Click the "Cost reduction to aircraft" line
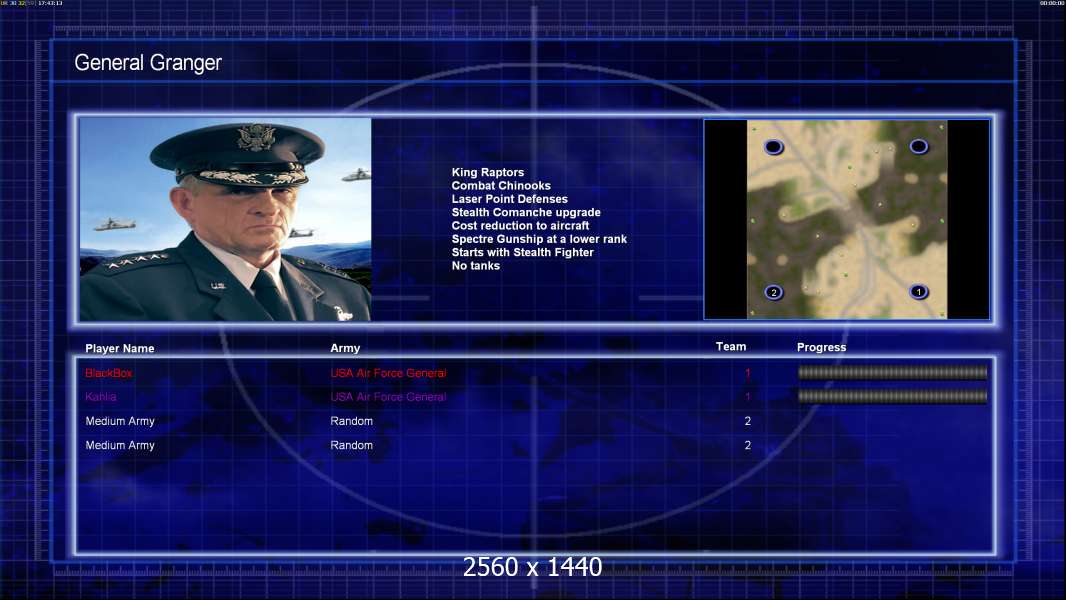 click(x=520, y=226)
